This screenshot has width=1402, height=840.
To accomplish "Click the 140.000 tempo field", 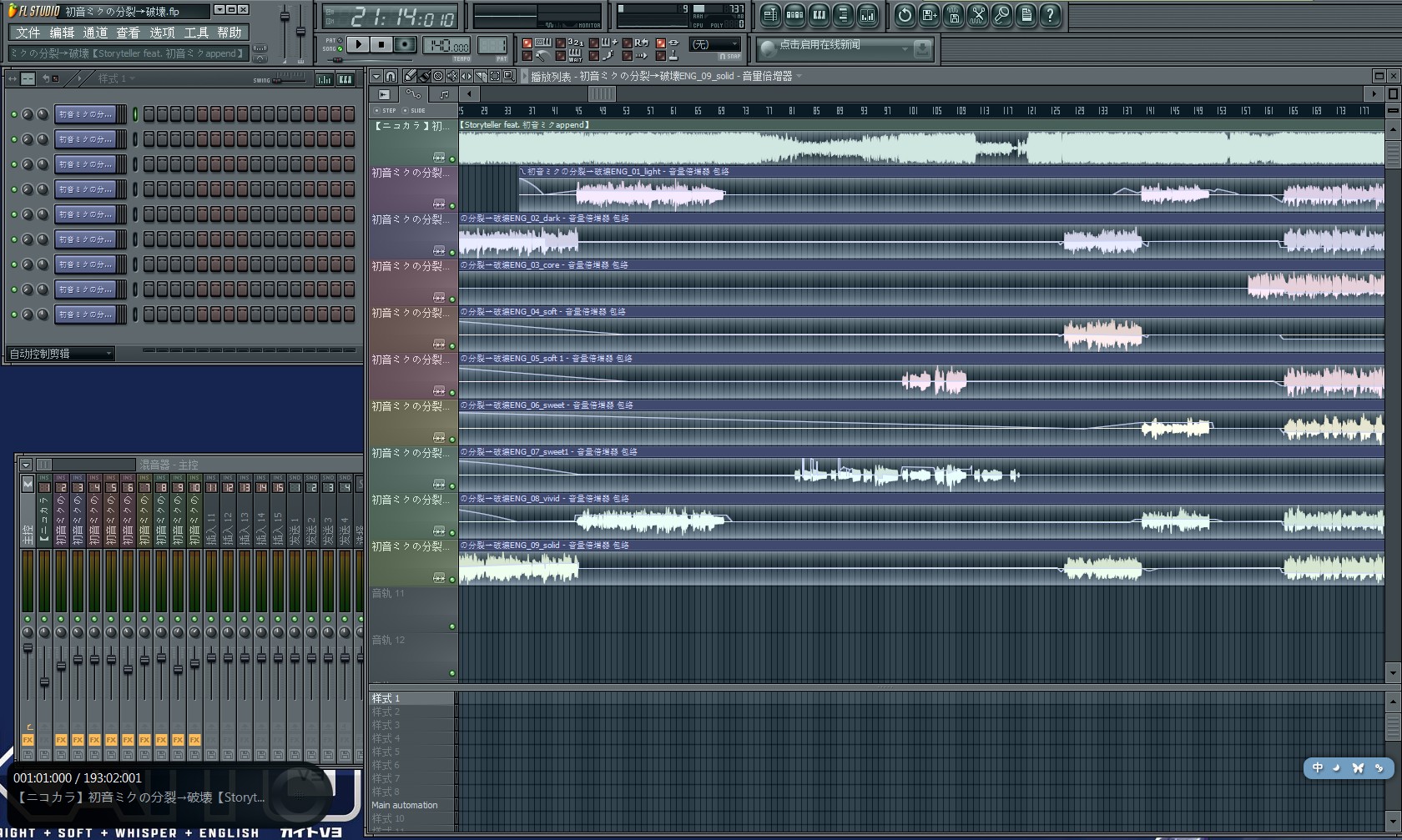I will coord(447,45).
